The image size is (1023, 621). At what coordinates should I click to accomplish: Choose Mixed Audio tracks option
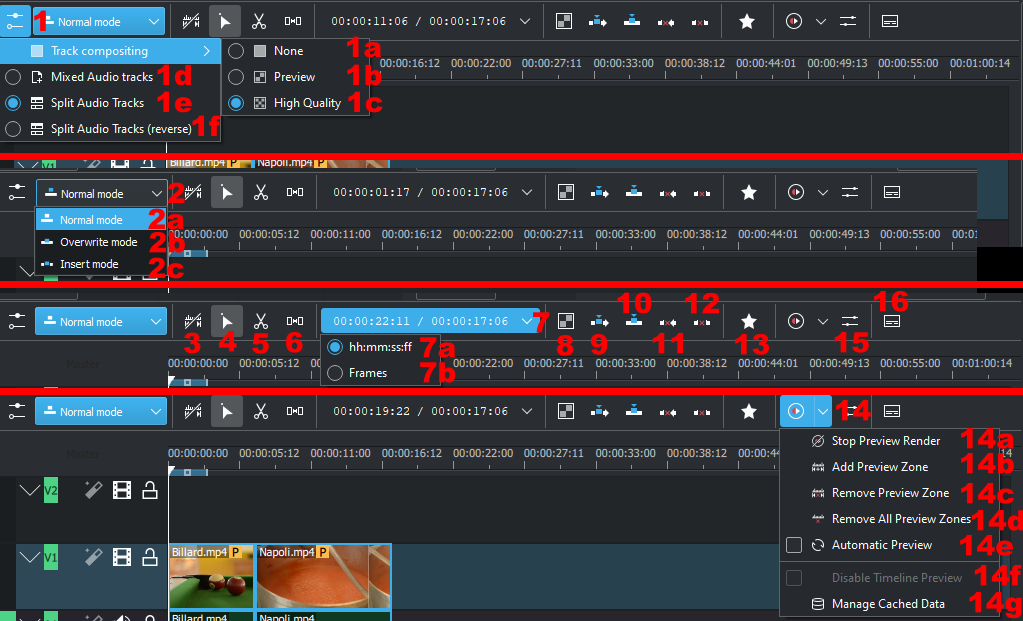(110, 77)
